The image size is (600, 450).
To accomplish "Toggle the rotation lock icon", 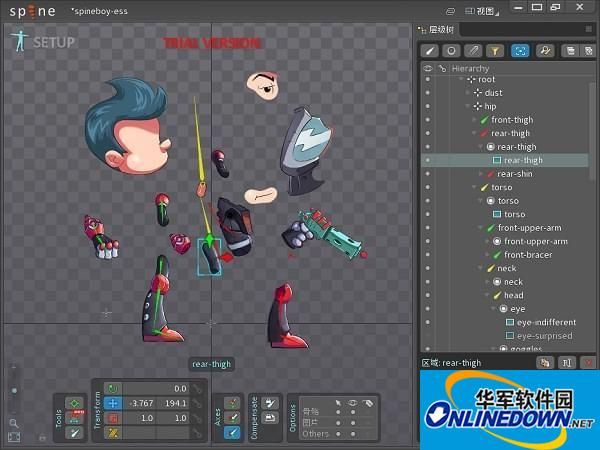I will tap(197, 389).
